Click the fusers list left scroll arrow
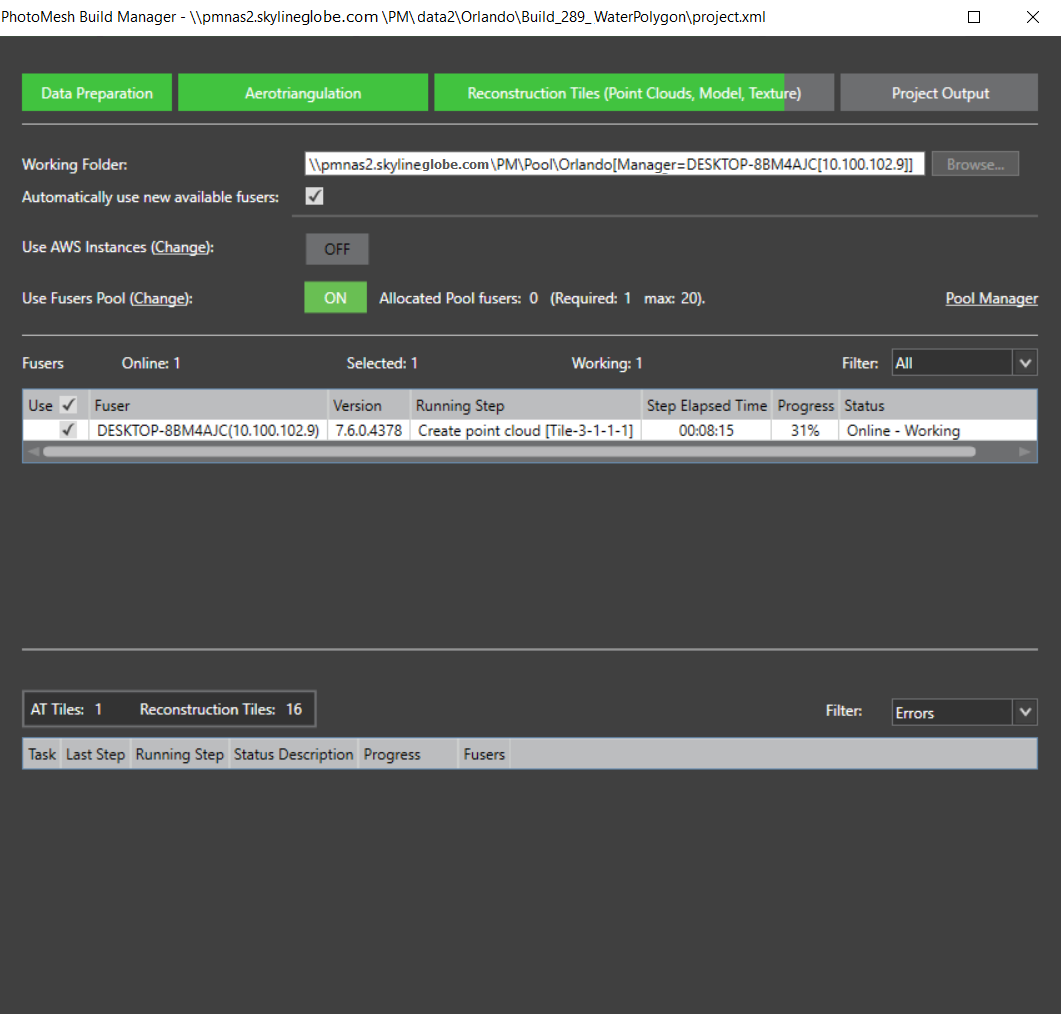 32,452
